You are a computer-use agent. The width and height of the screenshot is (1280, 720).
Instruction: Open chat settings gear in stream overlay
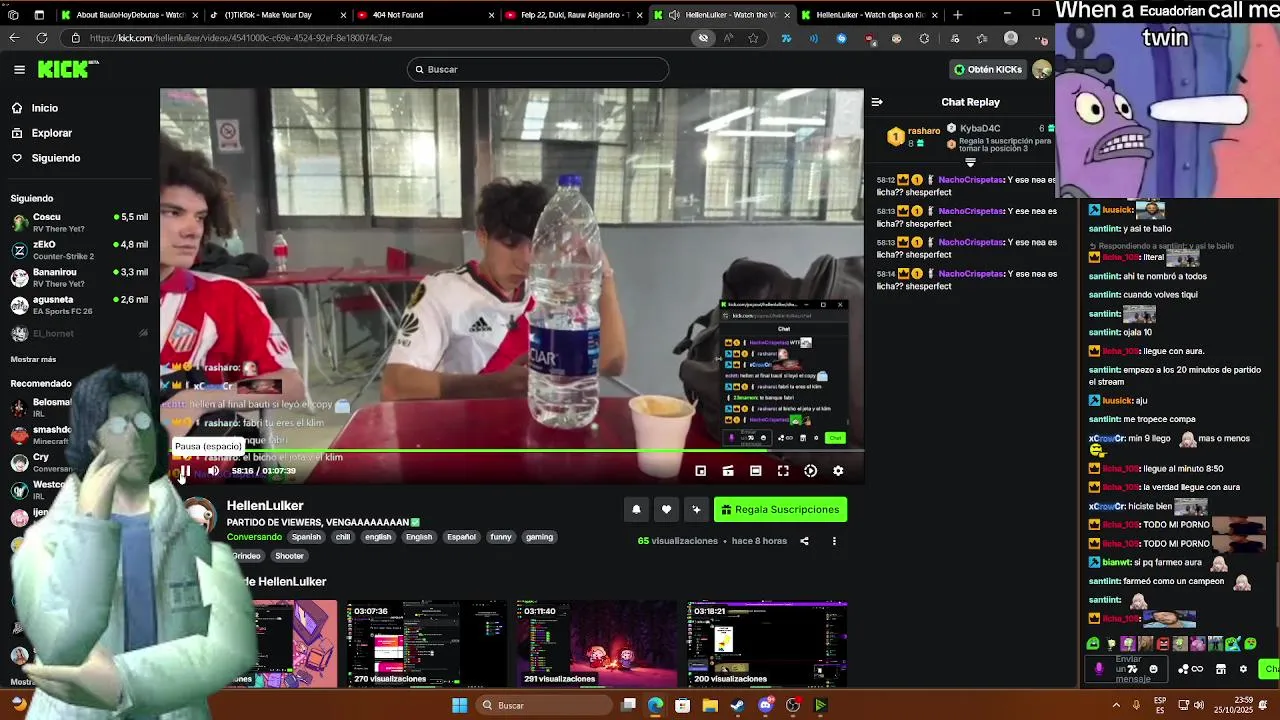pyautogui.click(x=1243, y=669)
